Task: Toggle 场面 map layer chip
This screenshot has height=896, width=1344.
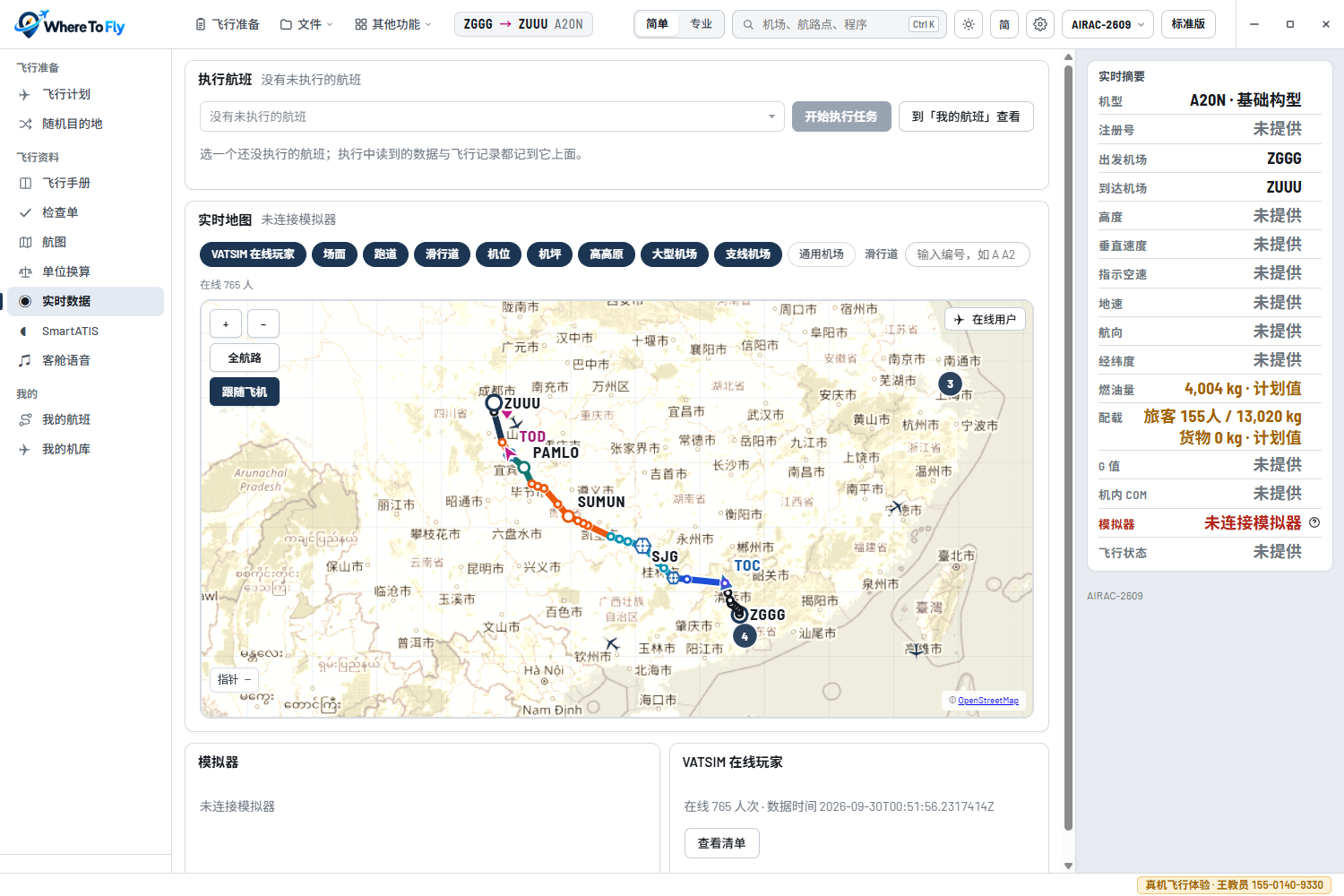Action: pyautogui.click(x=334, y=254)
